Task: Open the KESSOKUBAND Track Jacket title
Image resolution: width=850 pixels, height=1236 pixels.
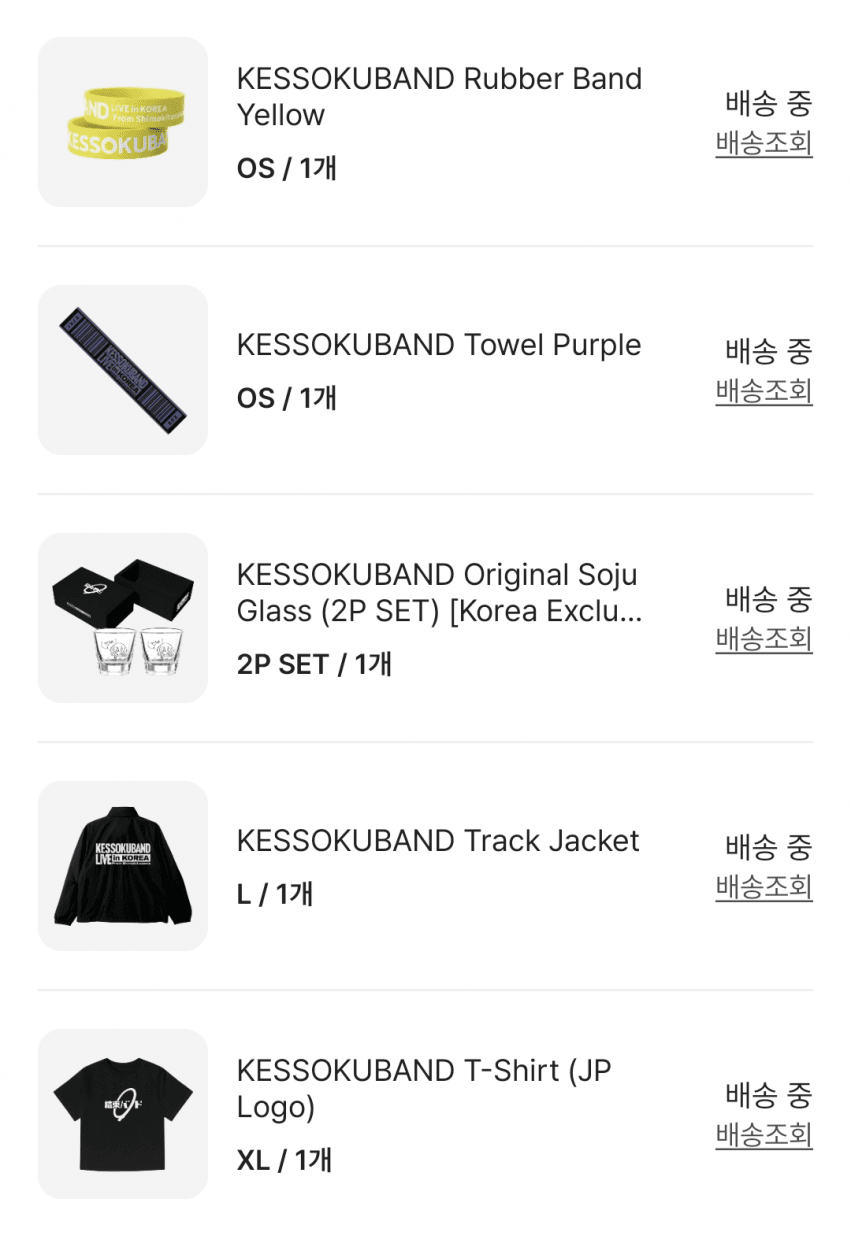Action: (x=438, y=841)
